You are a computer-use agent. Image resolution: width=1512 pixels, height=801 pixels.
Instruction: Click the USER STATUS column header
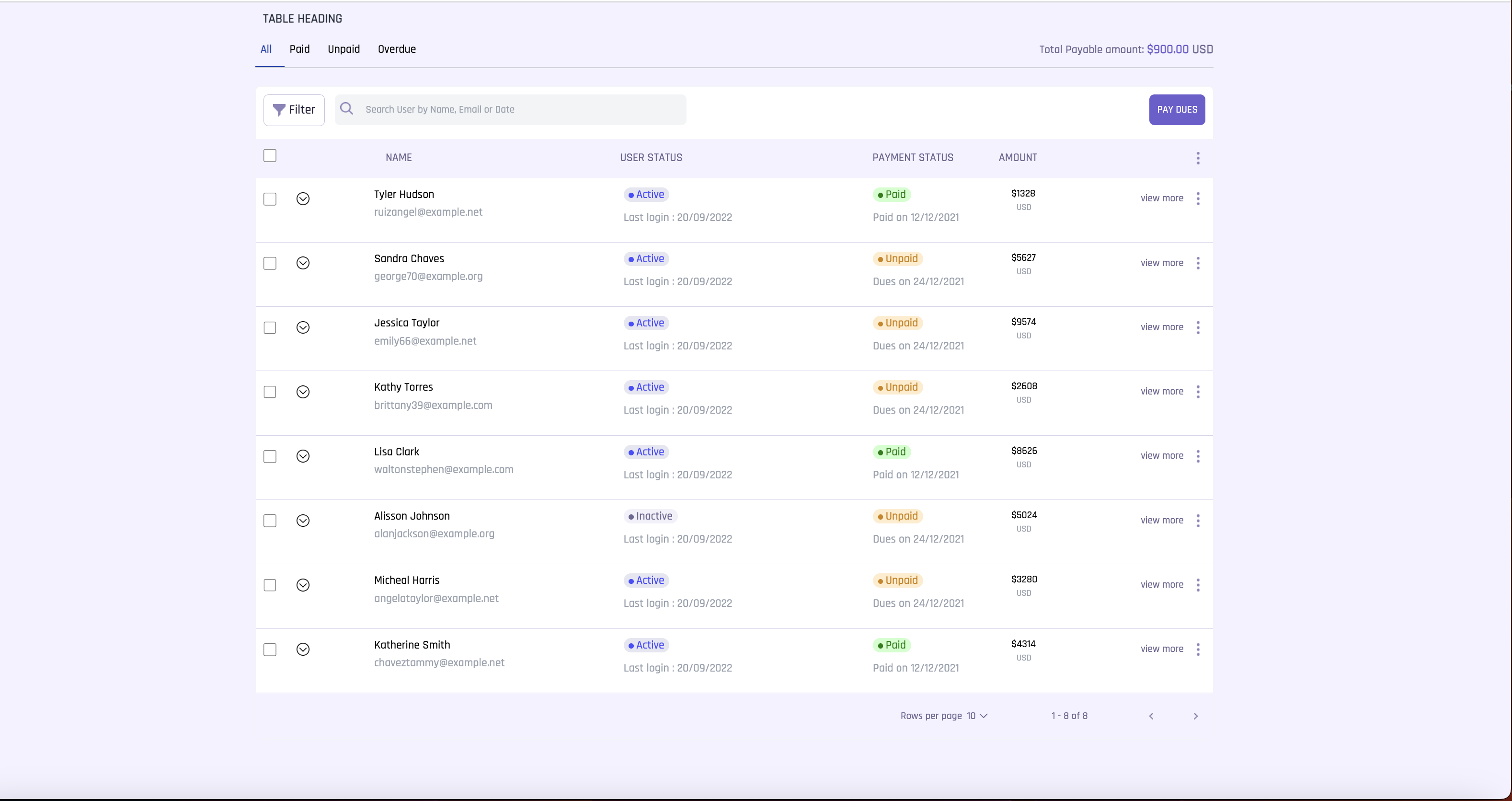tap(651, 157)
